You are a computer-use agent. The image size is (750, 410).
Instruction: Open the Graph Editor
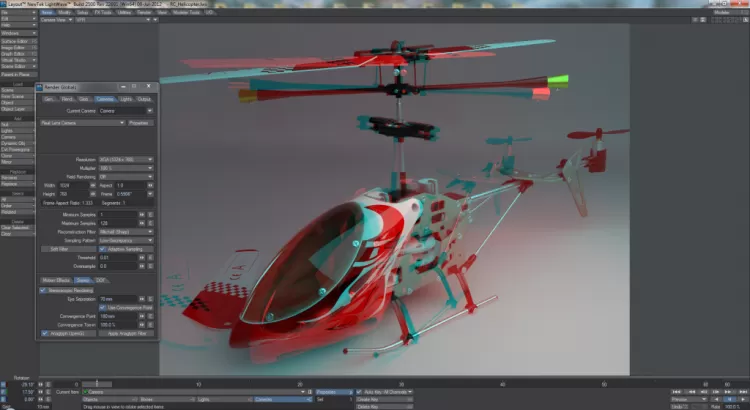click(19, 54)
